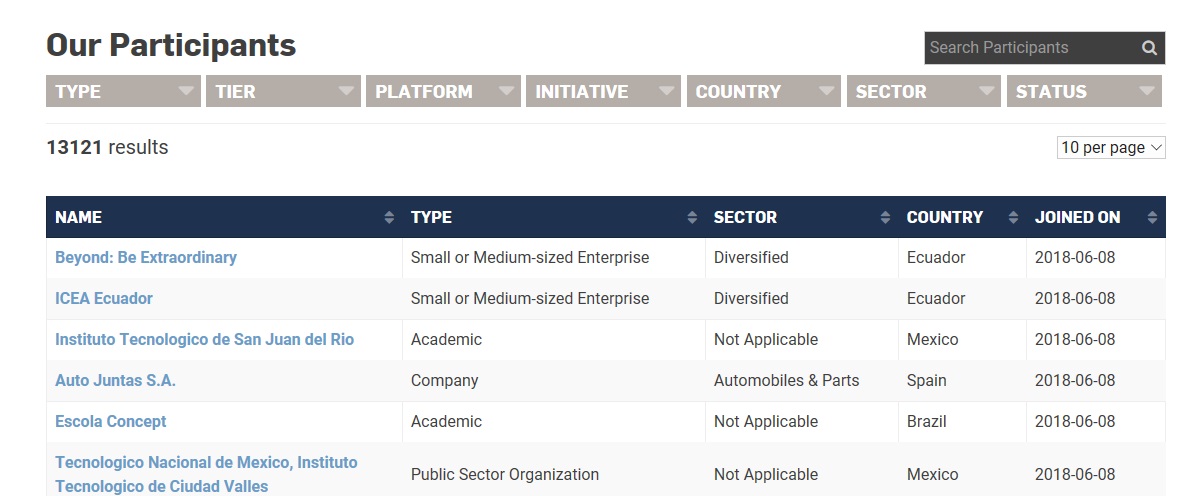Open the TIER filter dropdown
The image size is (1204, 496).
coord(283,91)
